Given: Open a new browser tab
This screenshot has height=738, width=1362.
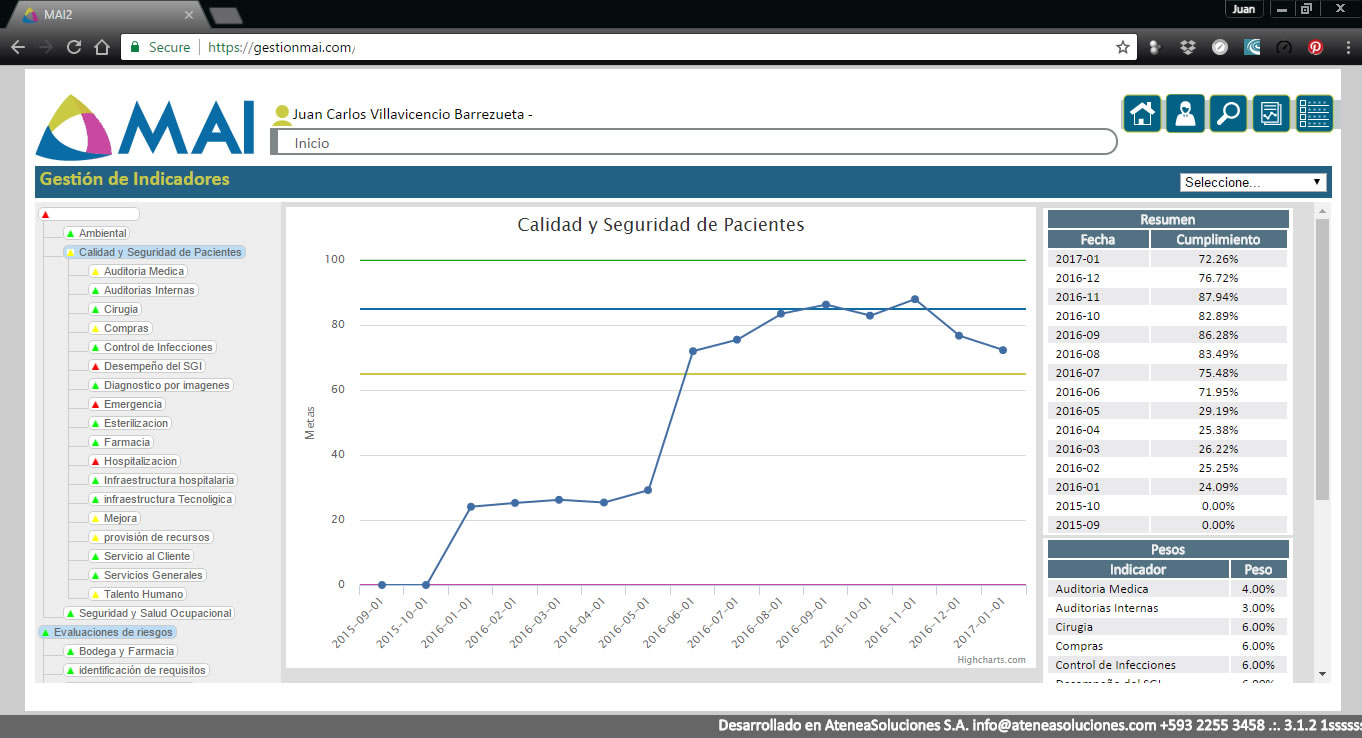Looking at the screenshot, I should [x=226, y=15].
